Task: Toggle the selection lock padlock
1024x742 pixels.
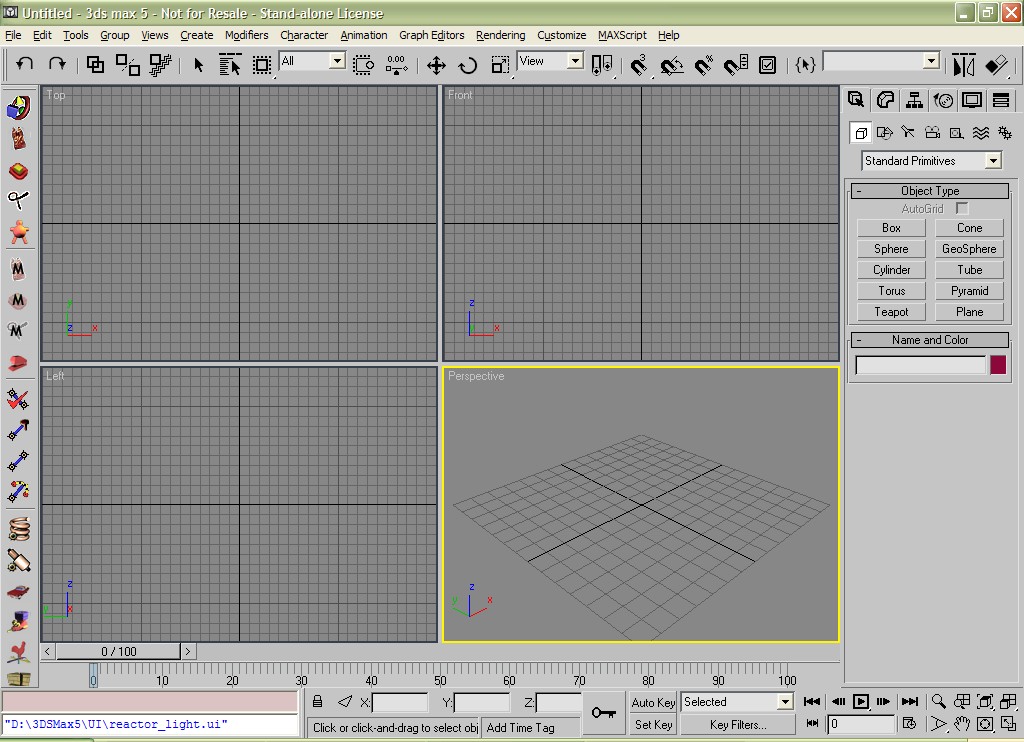Action: [317, 702]
